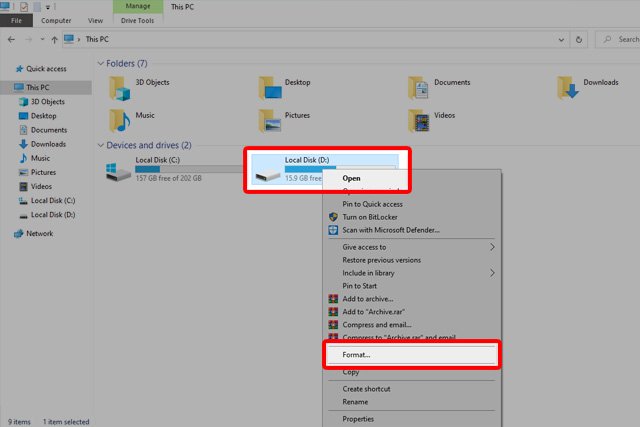
Task: Collapse the Devices and drives section
Action: tap(100, 146)
